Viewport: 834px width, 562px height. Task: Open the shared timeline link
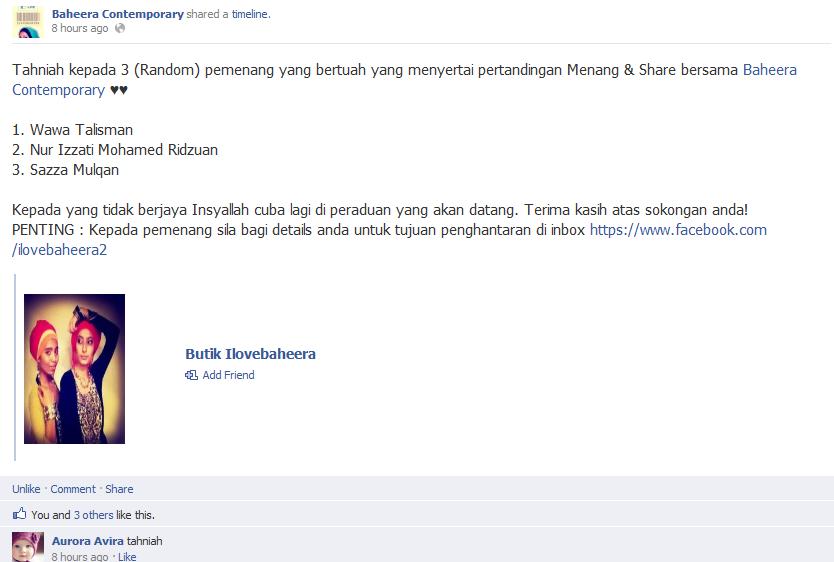pos(250,14)
